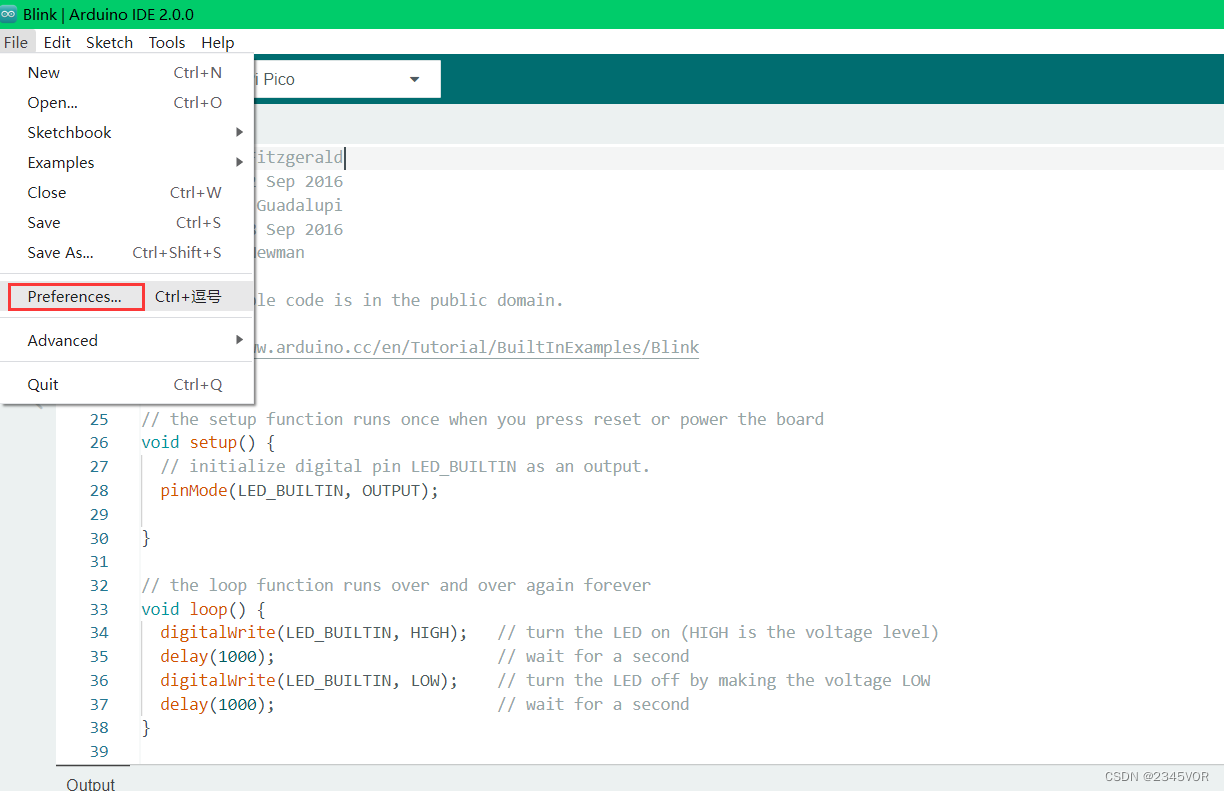The height and width of the screenshot is (791, 1224).
Task: Select Save in the File menu
Action: pyautogui.click(x=127, y=222)
